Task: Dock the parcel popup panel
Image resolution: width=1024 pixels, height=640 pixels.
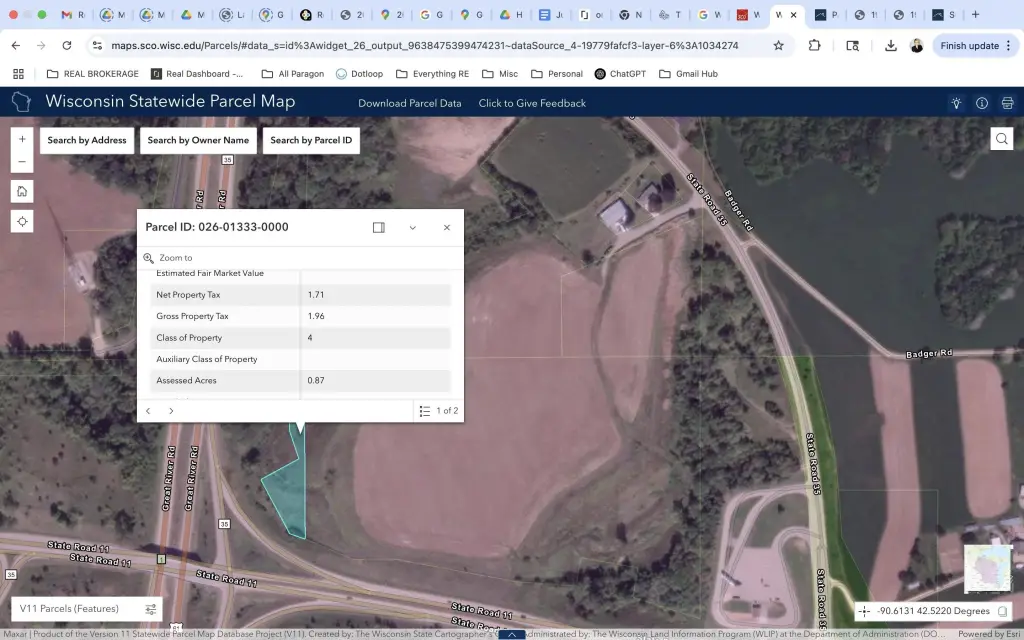Action: coord(379,227)
